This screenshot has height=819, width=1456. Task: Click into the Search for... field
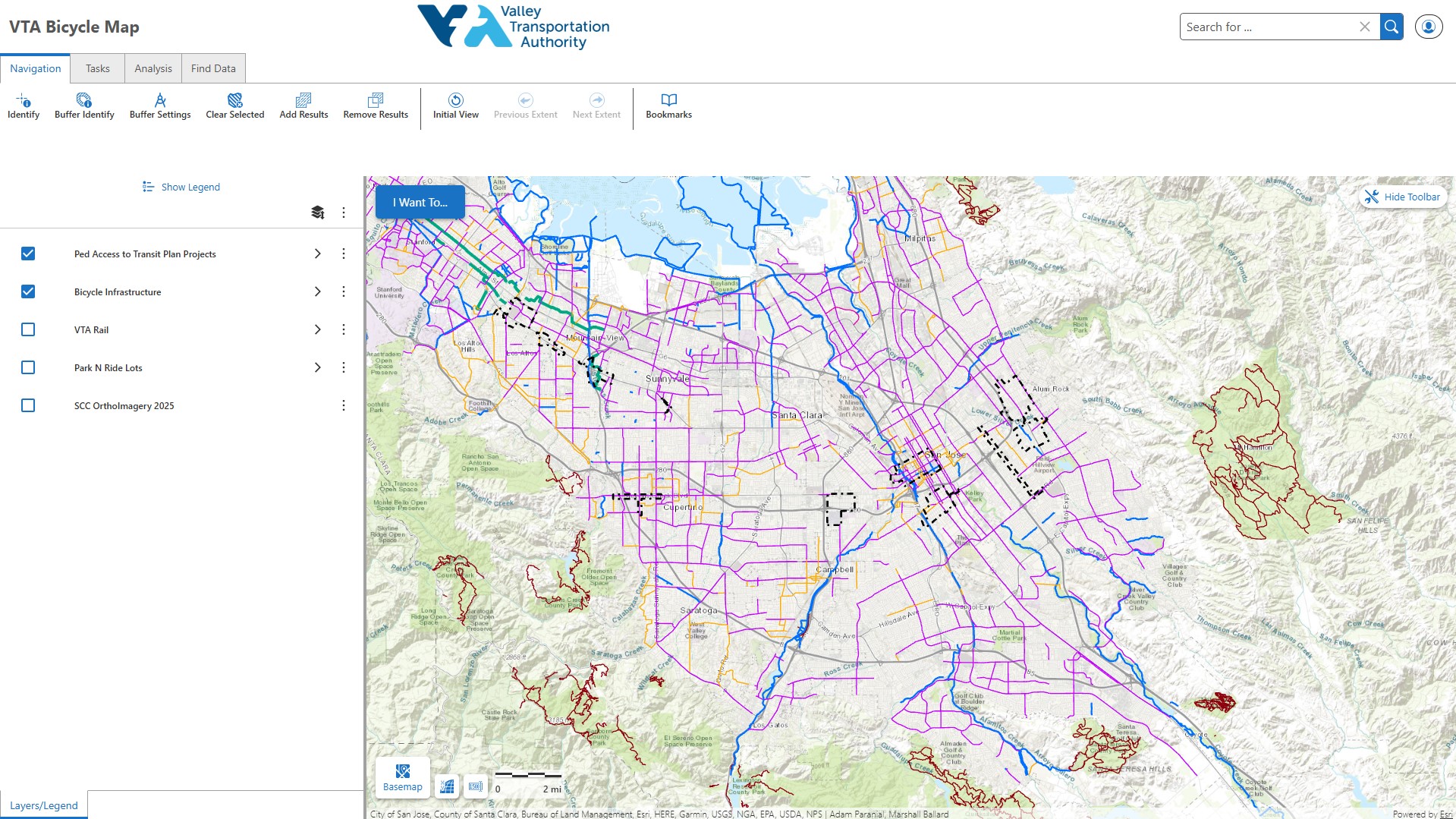1270,27
